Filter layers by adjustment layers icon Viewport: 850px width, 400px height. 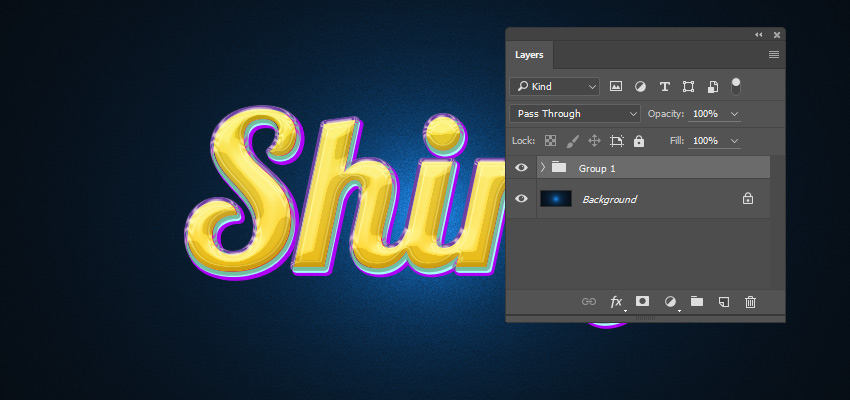pyautogui.click(x=640, y=87)
